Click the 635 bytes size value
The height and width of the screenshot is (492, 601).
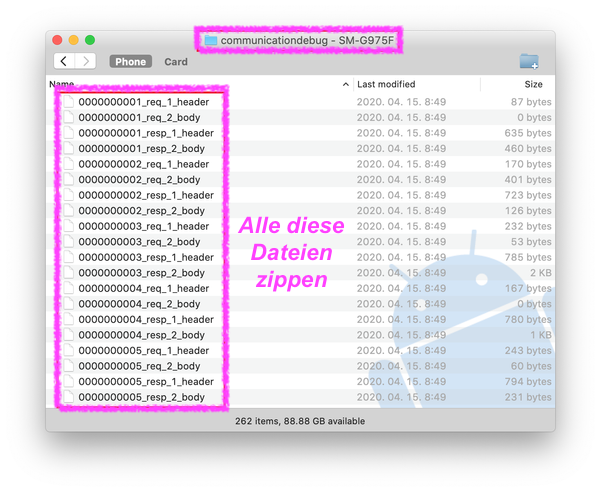(x=528, y=133)
